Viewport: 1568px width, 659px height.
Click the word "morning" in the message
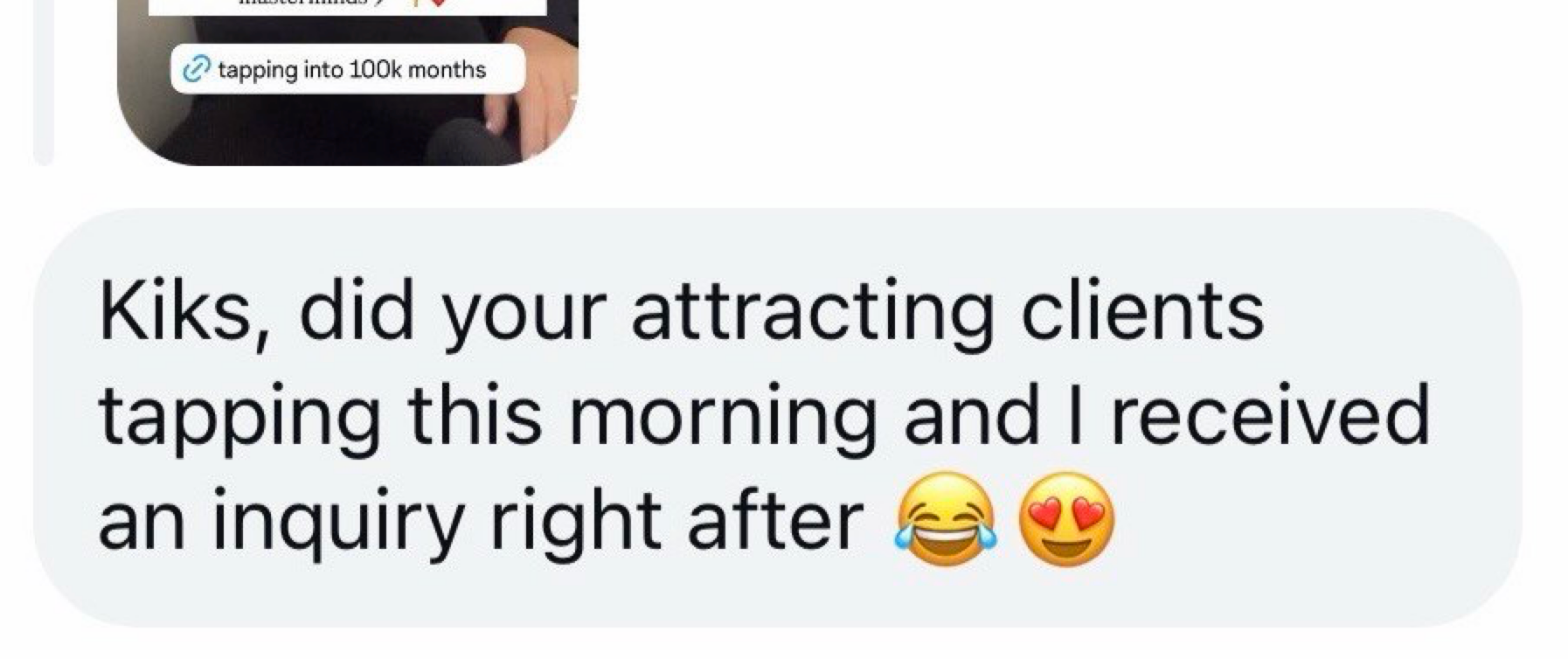723,418
